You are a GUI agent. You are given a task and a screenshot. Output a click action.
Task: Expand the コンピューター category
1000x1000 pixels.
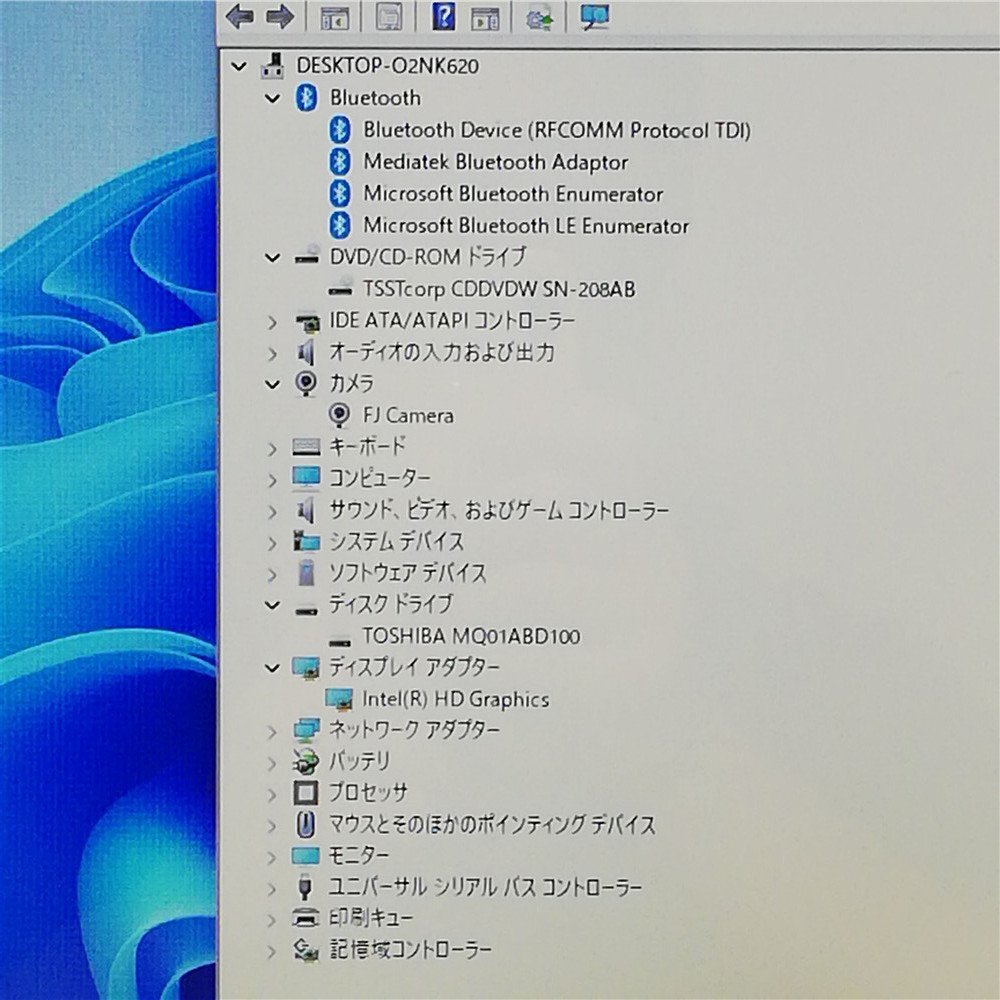pyautogui.click(x=272, y=480)
